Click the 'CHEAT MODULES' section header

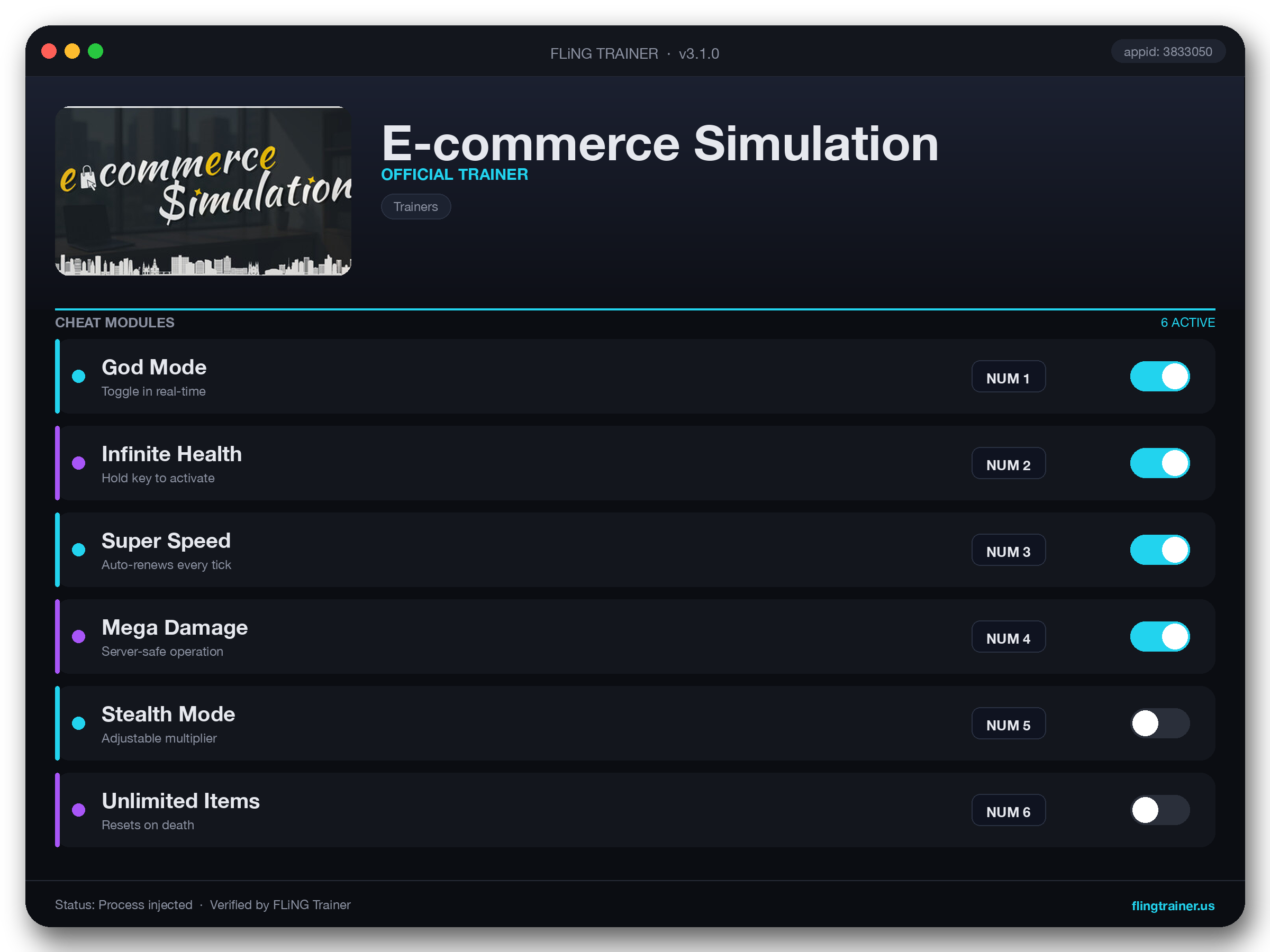115,323
